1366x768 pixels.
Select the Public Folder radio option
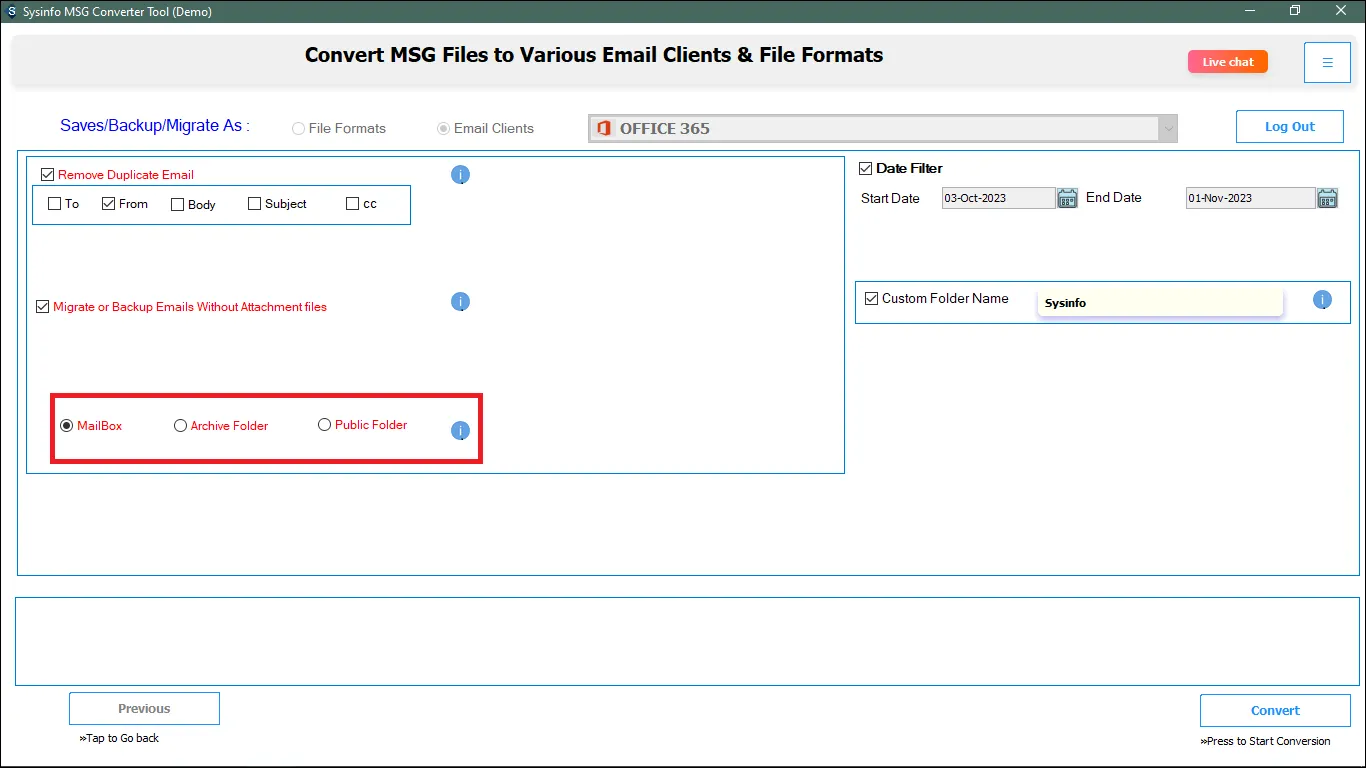click(x=324, y=425)
